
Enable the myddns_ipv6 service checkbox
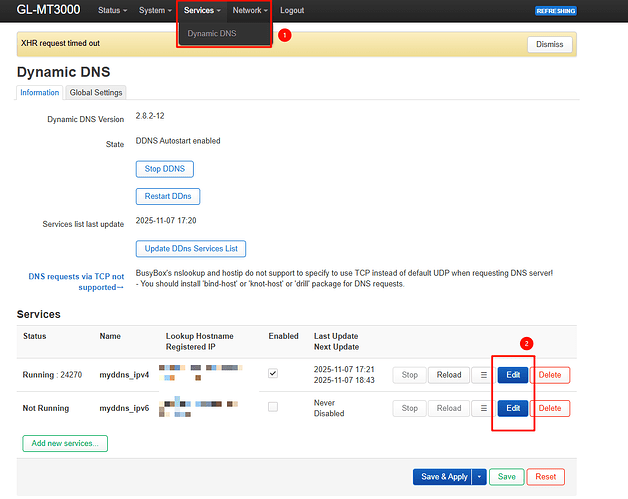point(274,406)
